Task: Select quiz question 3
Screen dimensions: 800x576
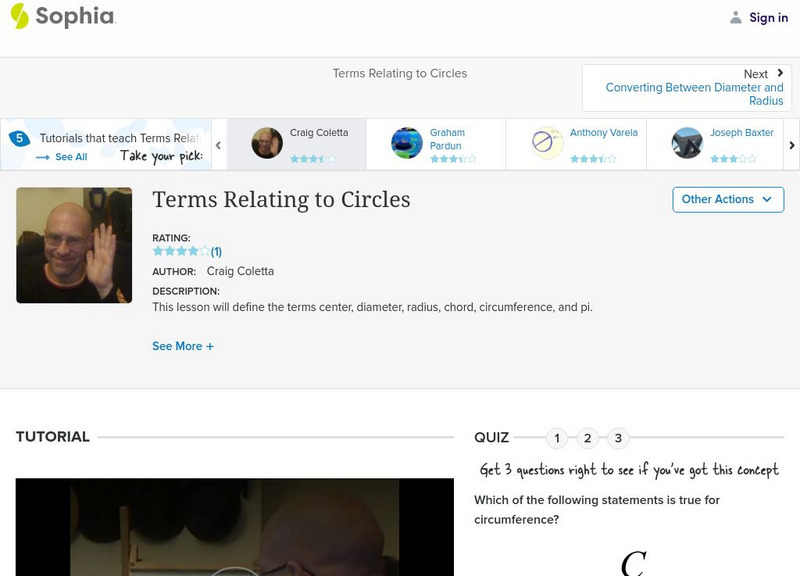Action: pyautogui.click(x=618, y=438)
